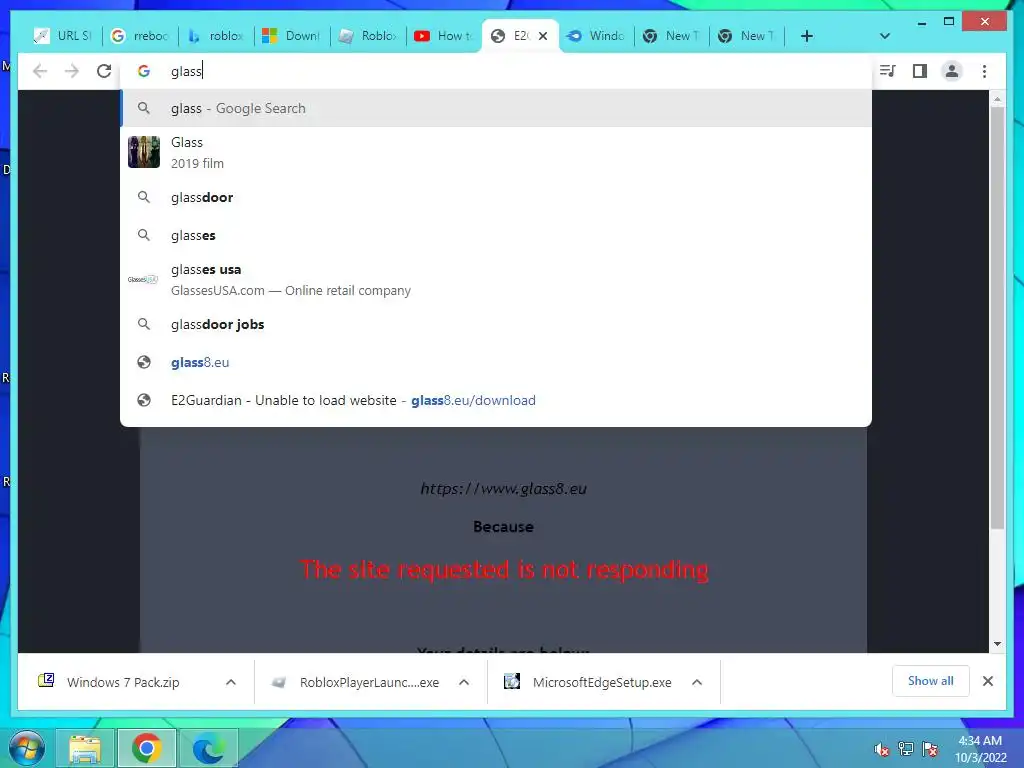
Task: Select the glassdoor jobs suggestion
Action: [496, 325]
